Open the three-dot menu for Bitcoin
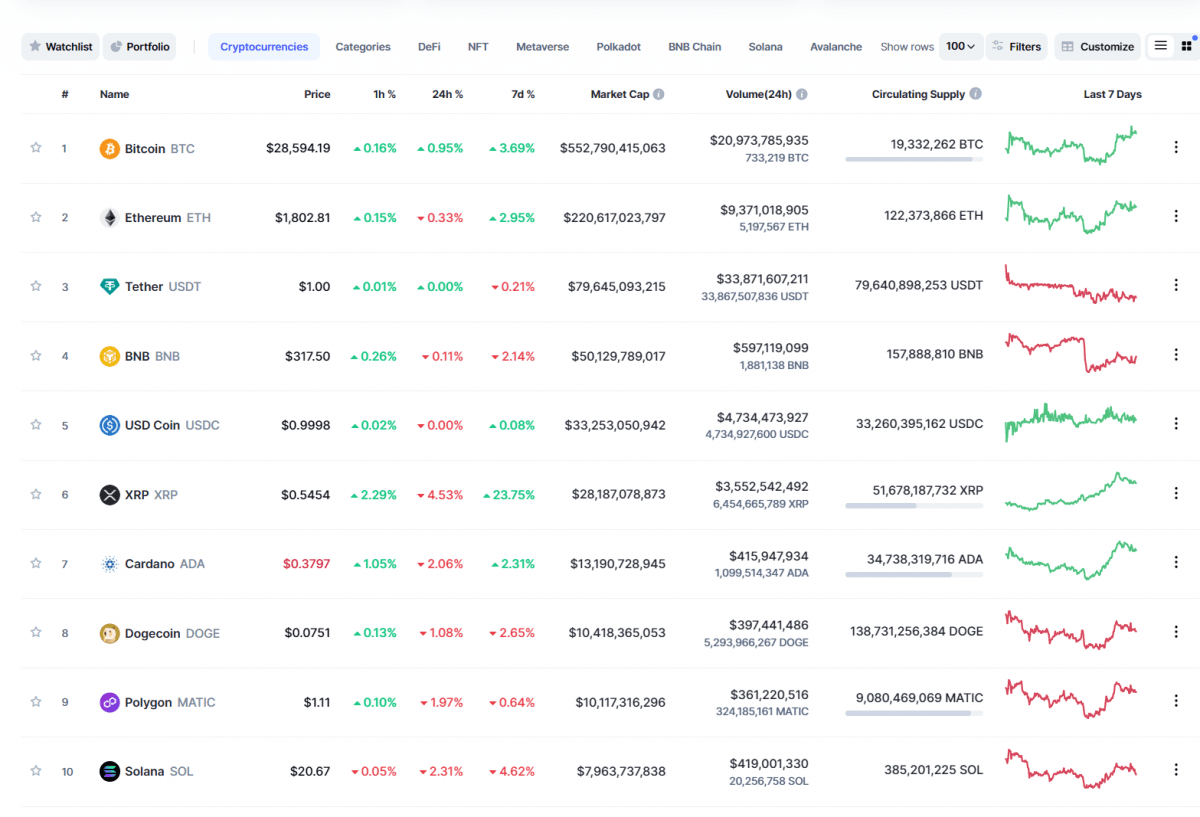1200x817 pixels. tap(1176, 147)
